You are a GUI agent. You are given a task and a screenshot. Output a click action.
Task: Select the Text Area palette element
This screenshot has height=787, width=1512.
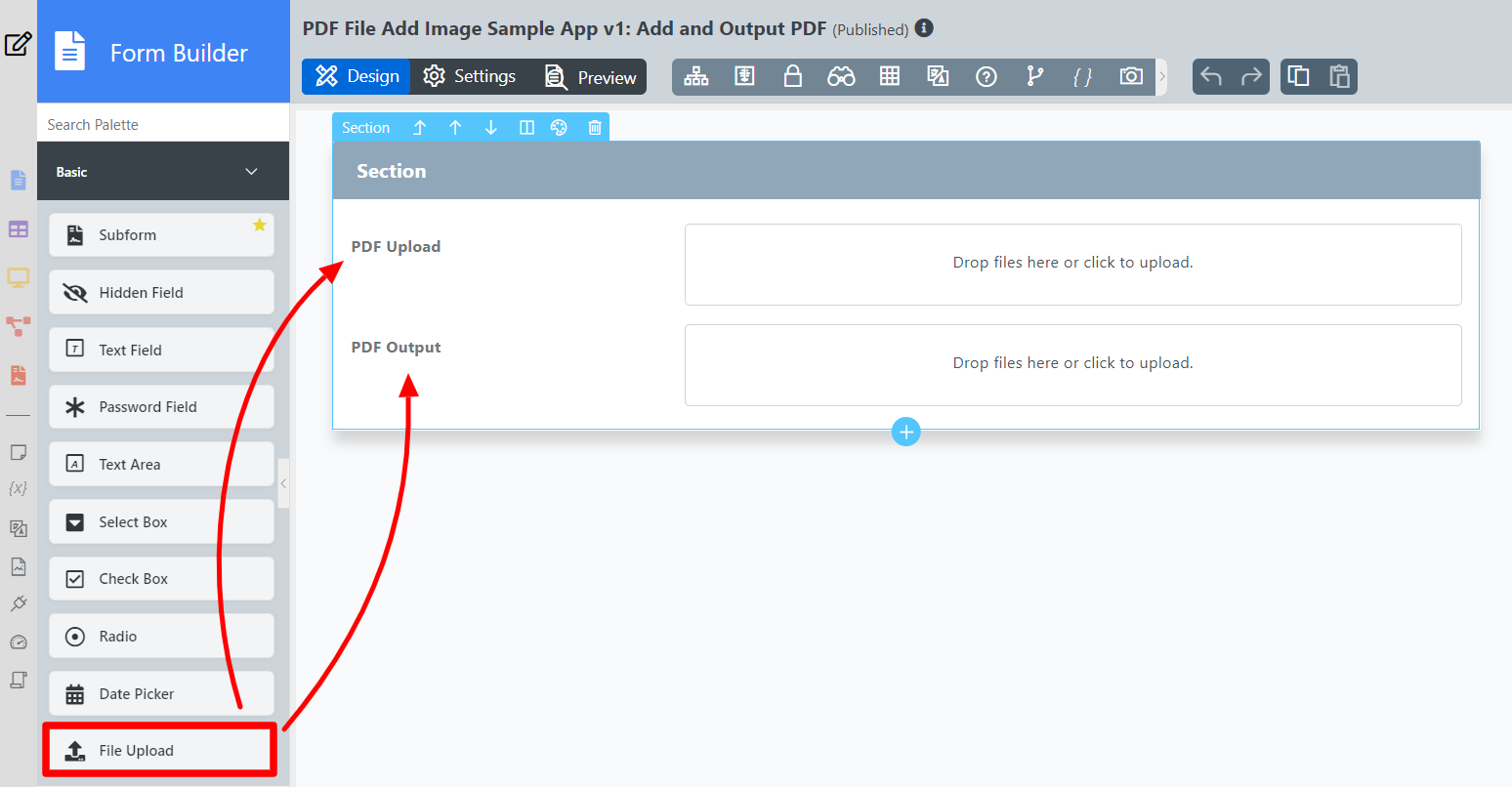161,465
